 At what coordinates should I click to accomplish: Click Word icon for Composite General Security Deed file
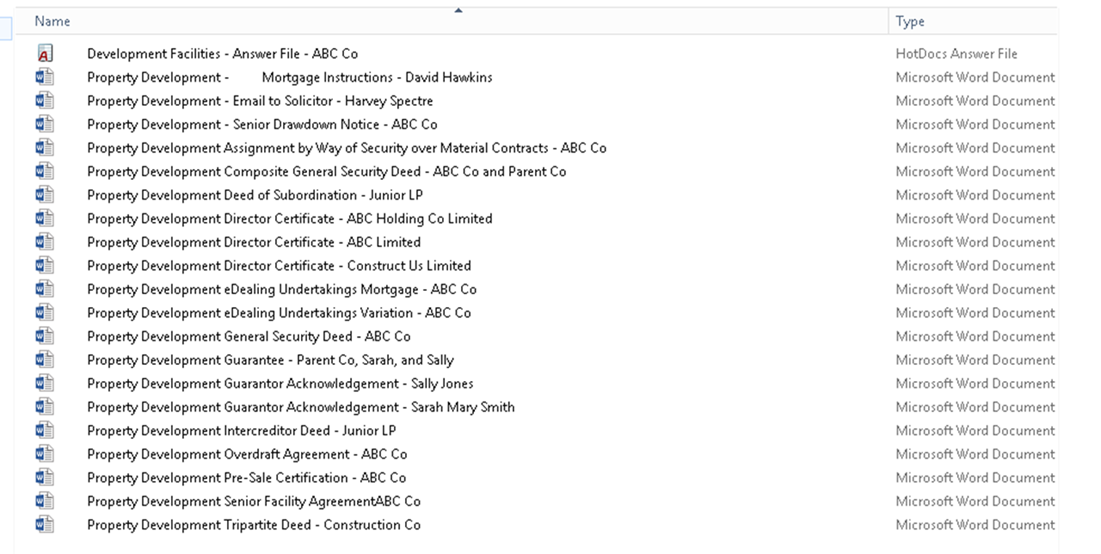pos(45,171)
